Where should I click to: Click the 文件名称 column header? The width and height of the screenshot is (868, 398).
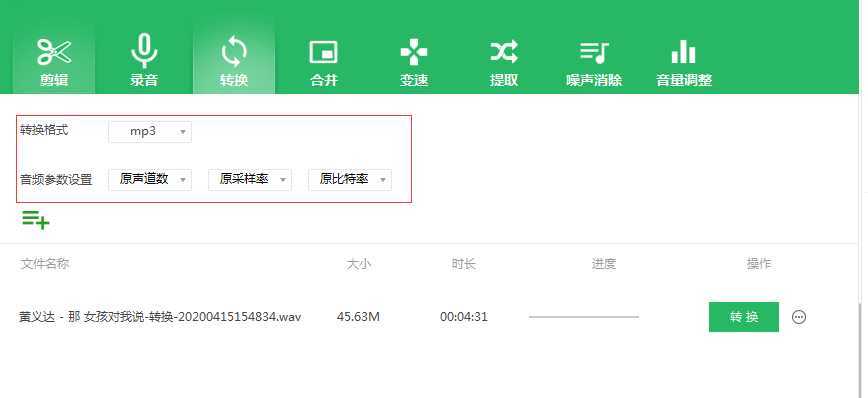(45, 263)
